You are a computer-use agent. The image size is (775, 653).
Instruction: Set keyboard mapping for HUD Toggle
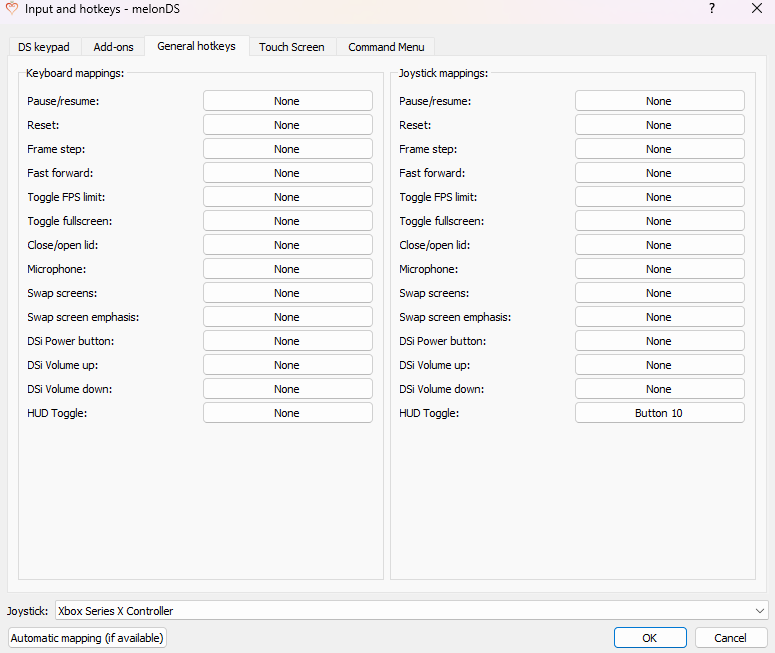pos(287,413)
